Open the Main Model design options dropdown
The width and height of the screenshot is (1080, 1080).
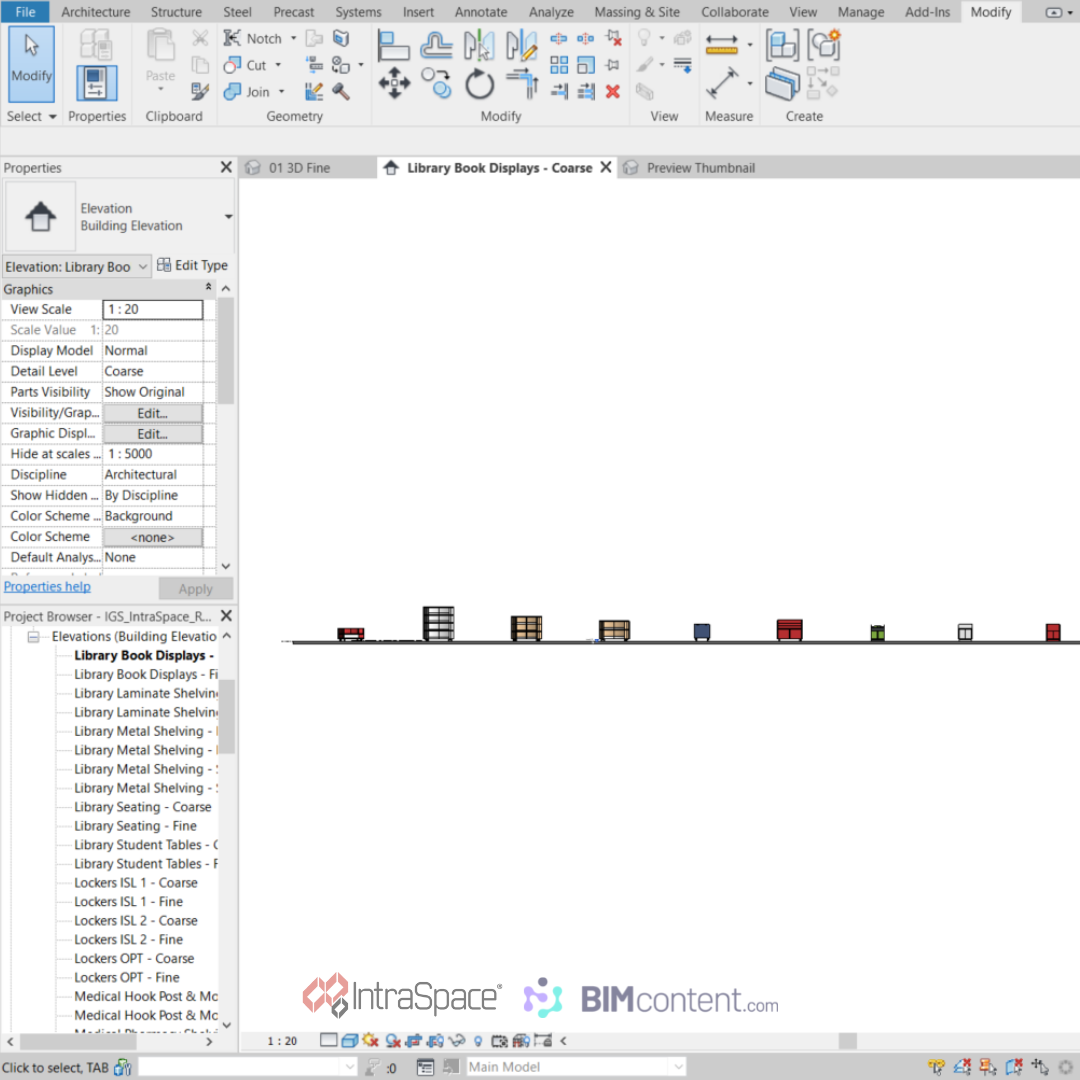click(678, 1067)
